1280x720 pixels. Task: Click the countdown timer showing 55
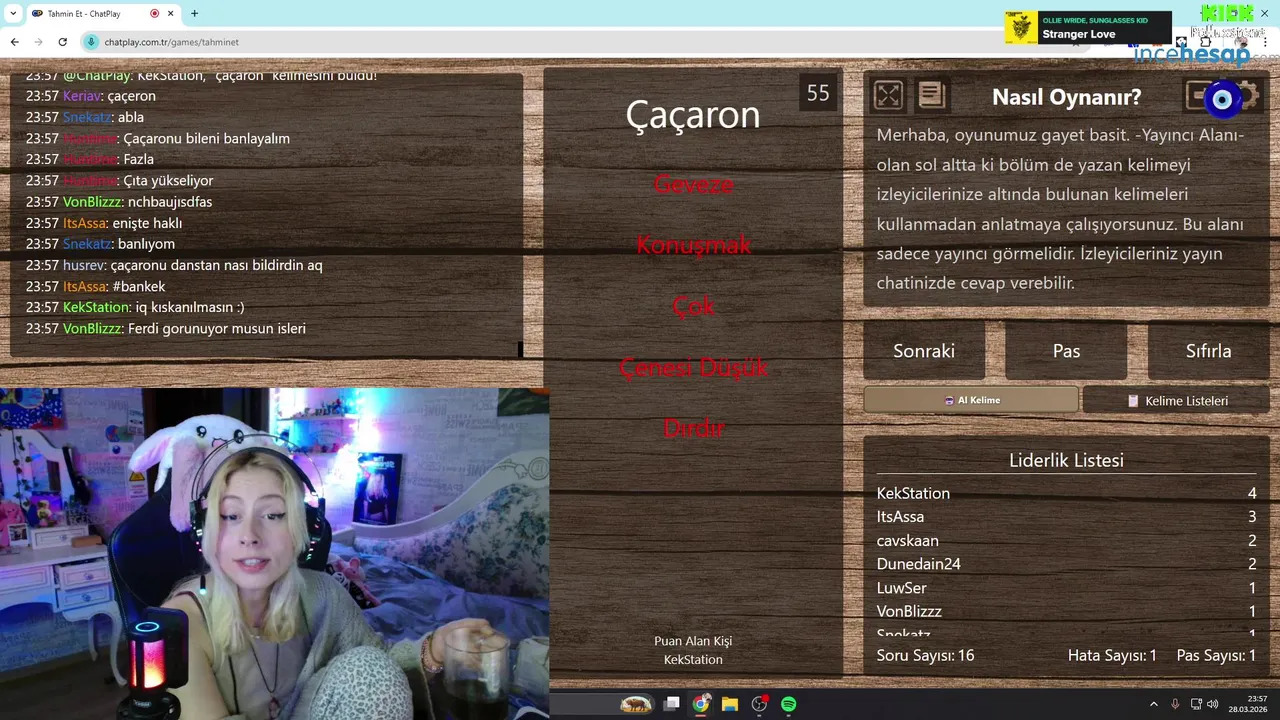tap(818, 93)
